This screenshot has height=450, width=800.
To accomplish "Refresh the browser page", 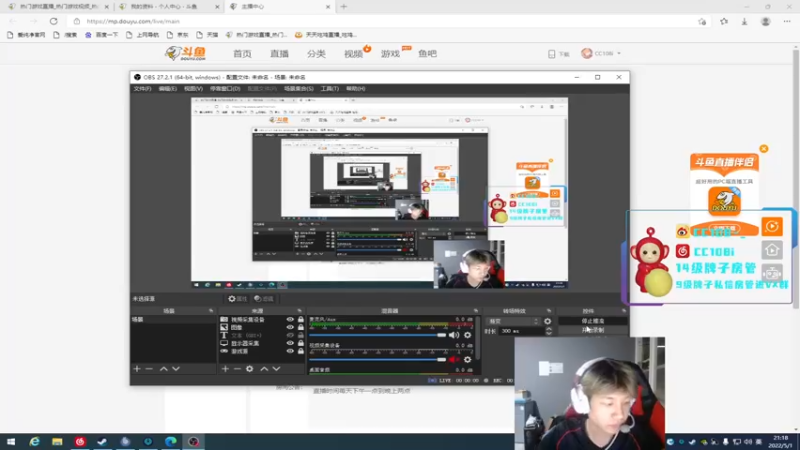I will click(x=54, y=21).
